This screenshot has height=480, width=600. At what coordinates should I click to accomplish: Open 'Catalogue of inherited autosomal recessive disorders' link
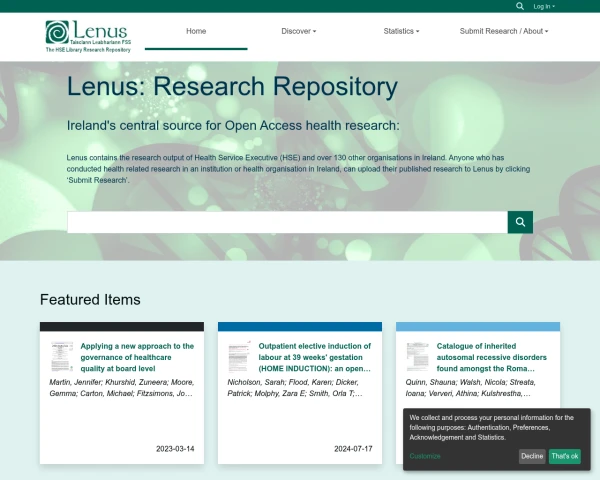pos(492,357)
